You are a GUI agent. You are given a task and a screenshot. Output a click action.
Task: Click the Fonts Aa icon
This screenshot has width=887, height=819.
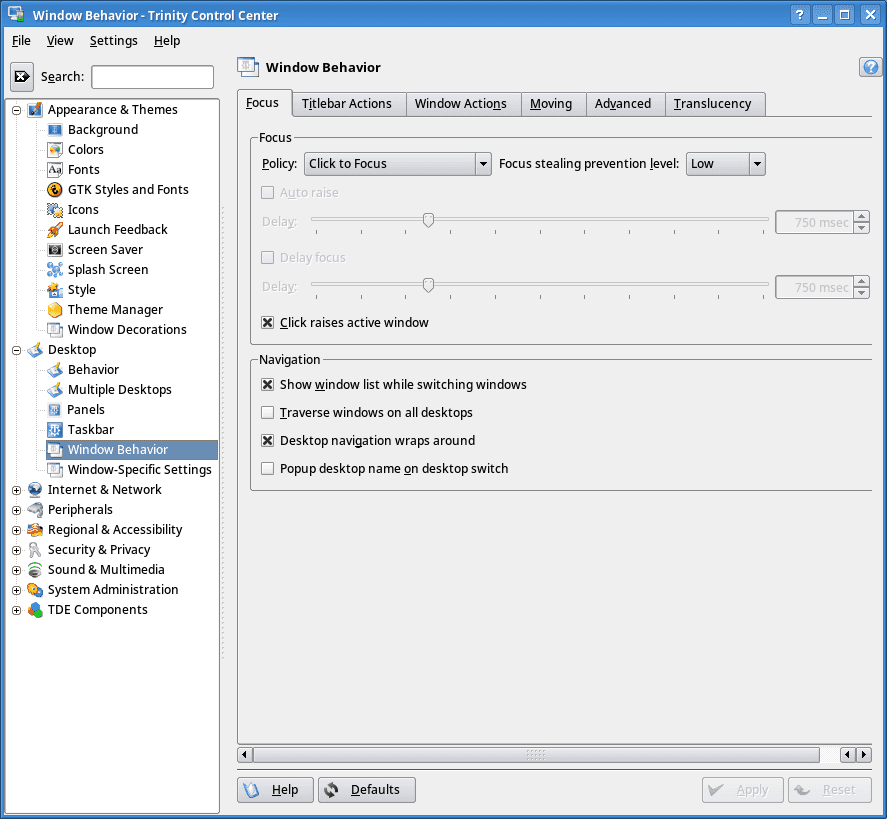click(x=55, y=170)
